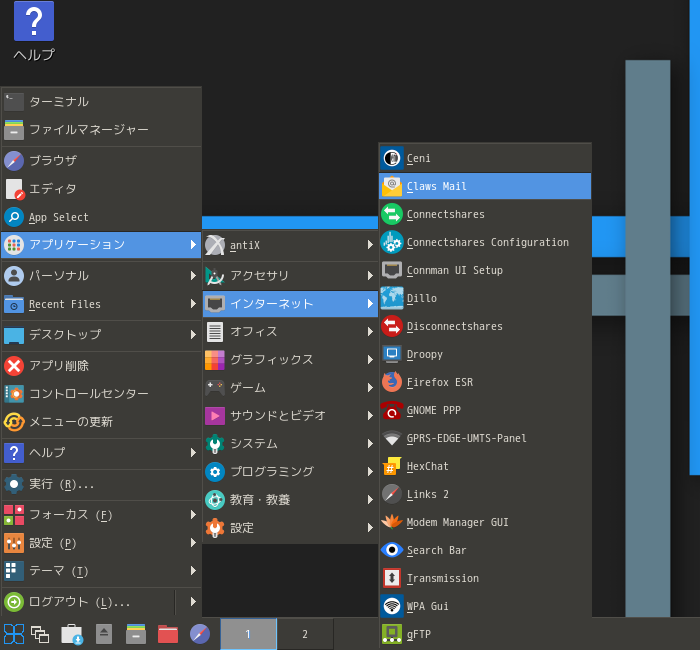Launch Ceni from the Internet submenu
Screen dimensions: 700x650
[x=485, y=158]
